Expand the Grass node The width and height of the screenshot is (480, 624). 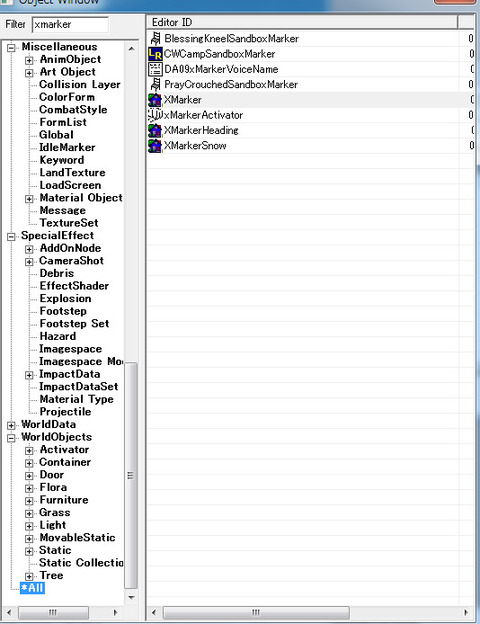point(29,513)
